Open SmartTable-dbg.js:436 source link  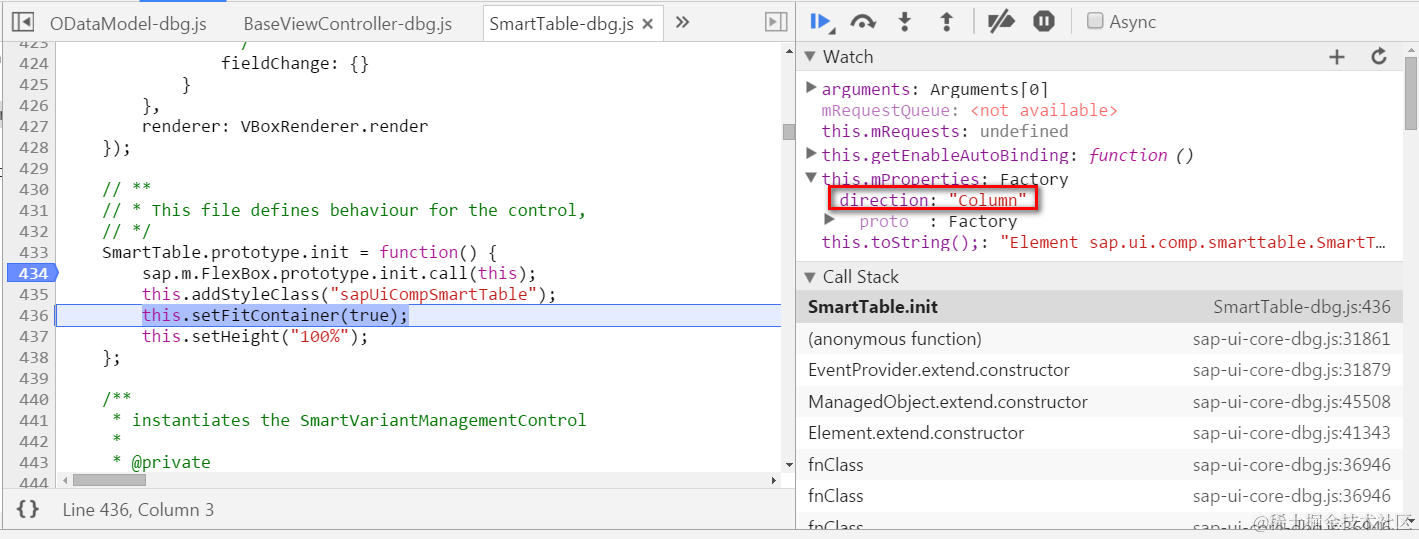point(1302,307)
